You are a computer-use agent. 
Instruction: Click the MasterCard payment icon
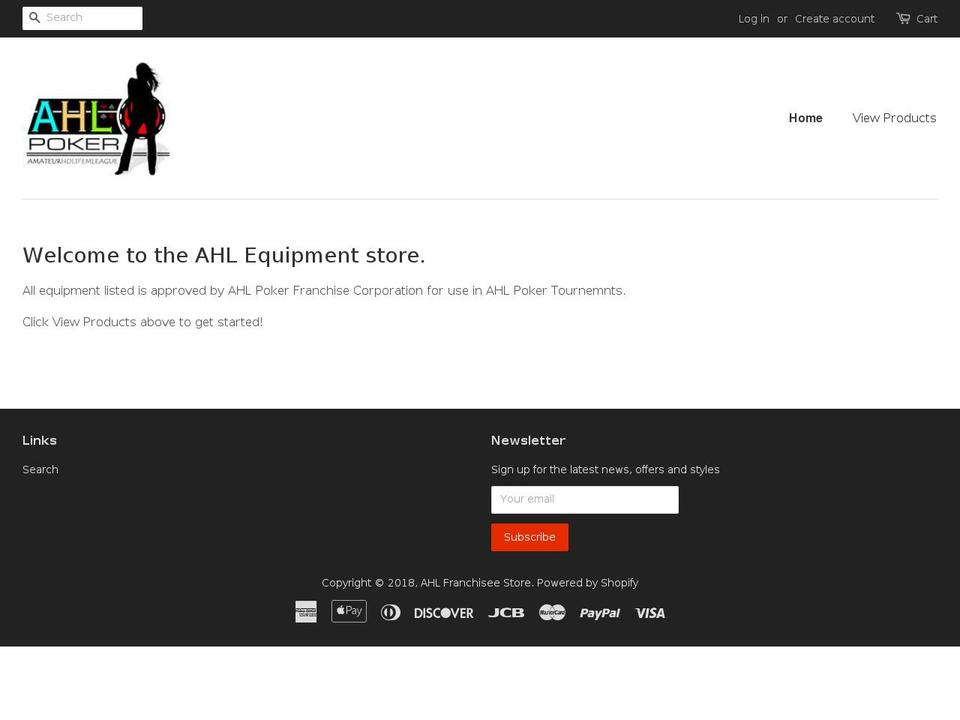(x=552, y=612)
